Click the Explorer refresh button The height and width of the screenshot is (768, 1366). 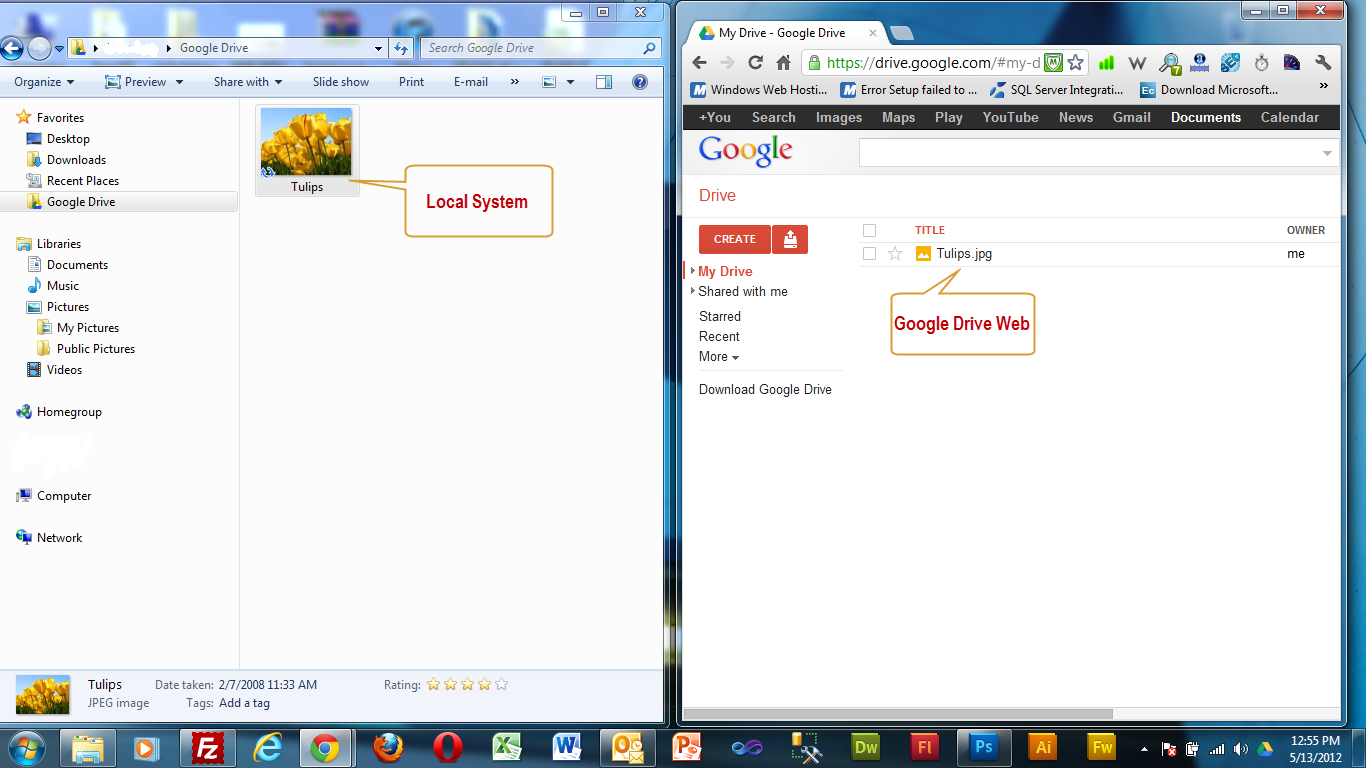coord(401,47)
